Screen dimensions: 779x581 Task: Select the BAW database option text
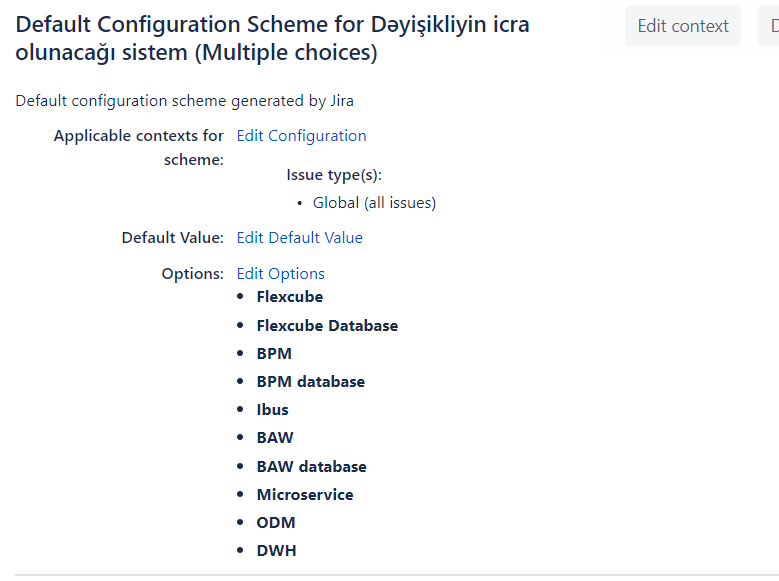click(312, 467)
